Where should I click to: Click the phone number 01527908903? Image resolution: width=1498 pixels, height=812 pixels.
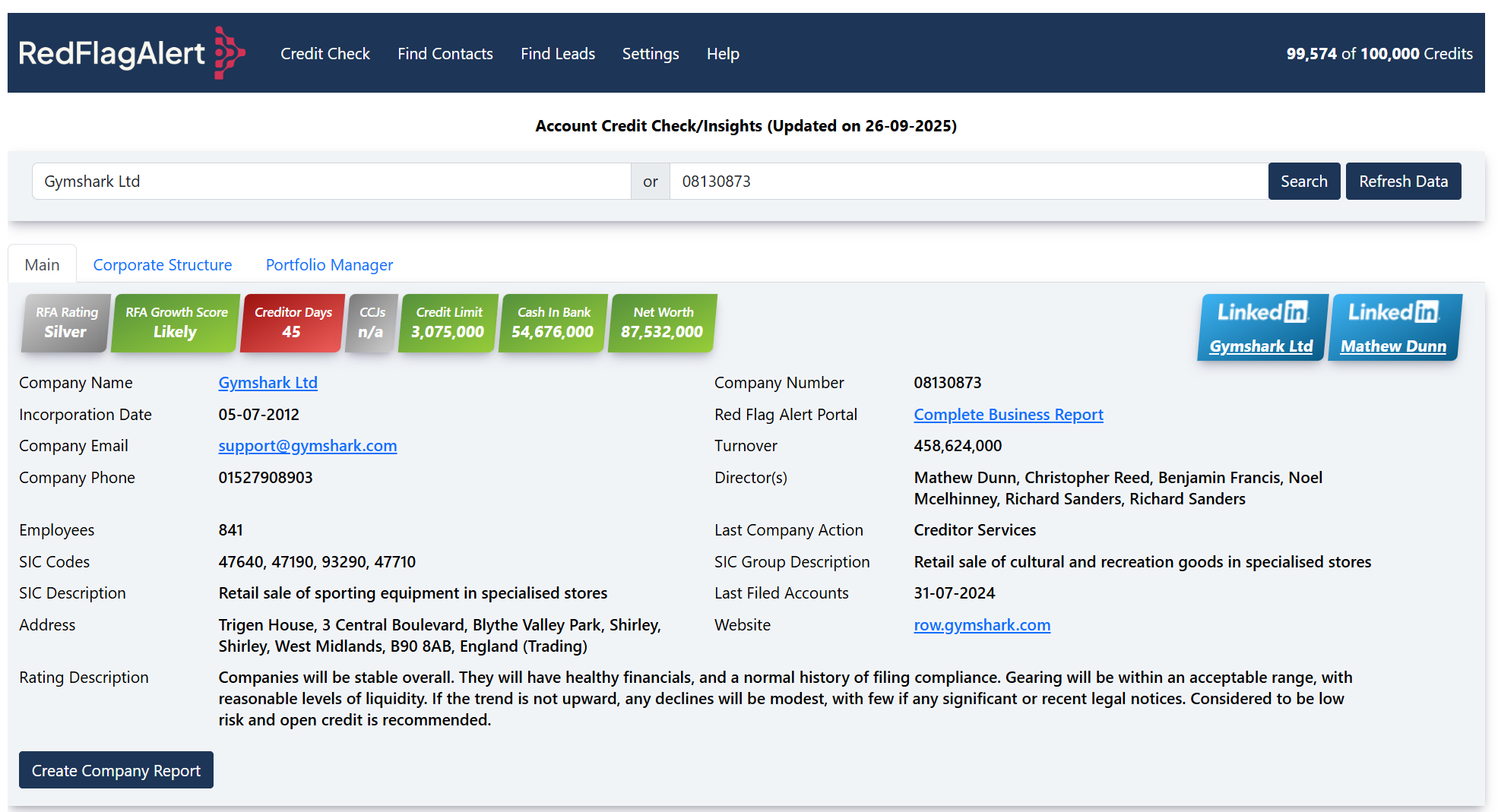point(266,478)
